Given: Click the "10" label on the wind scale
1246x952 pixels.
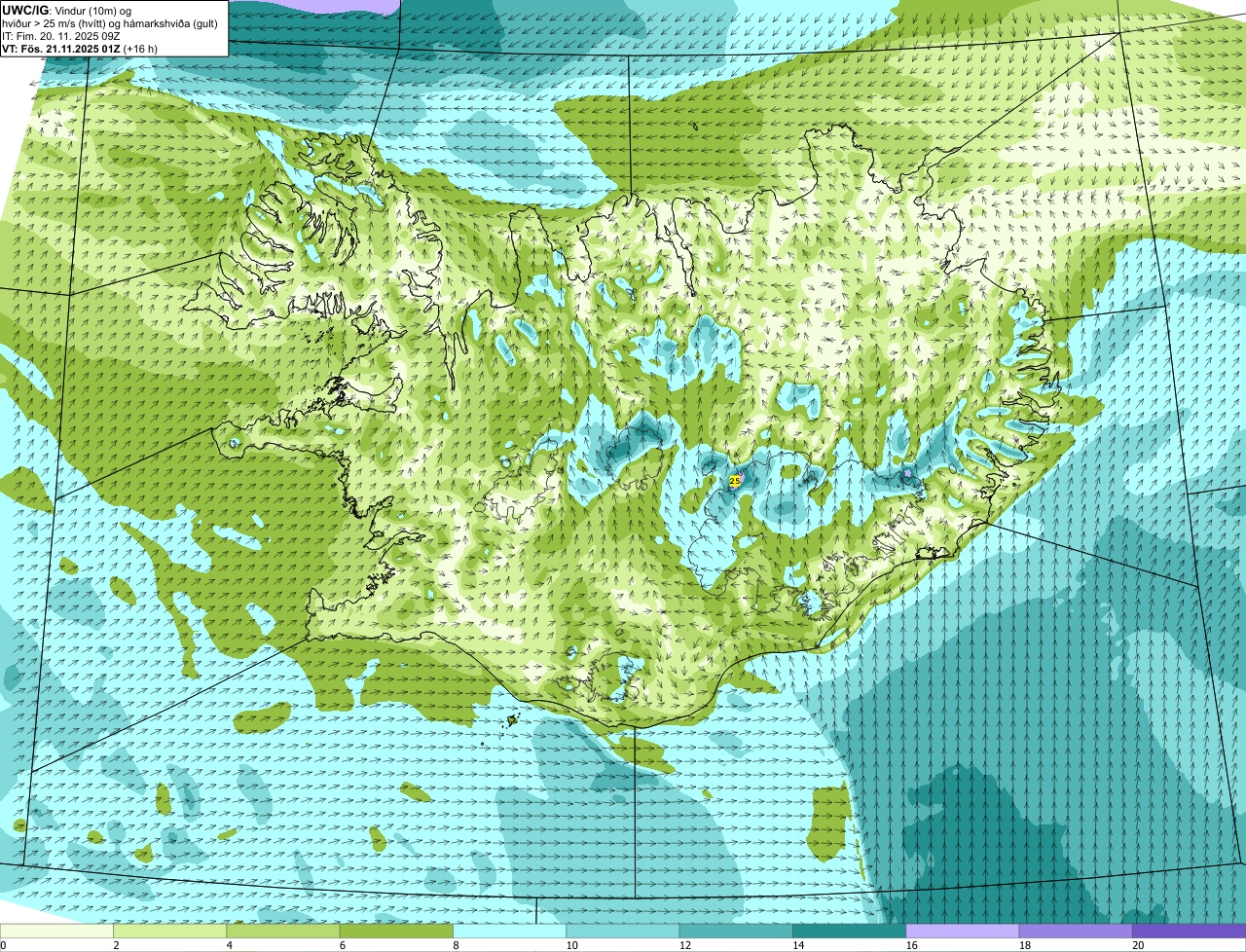Looking at the screenshot, I should click(x=571, y=945).
